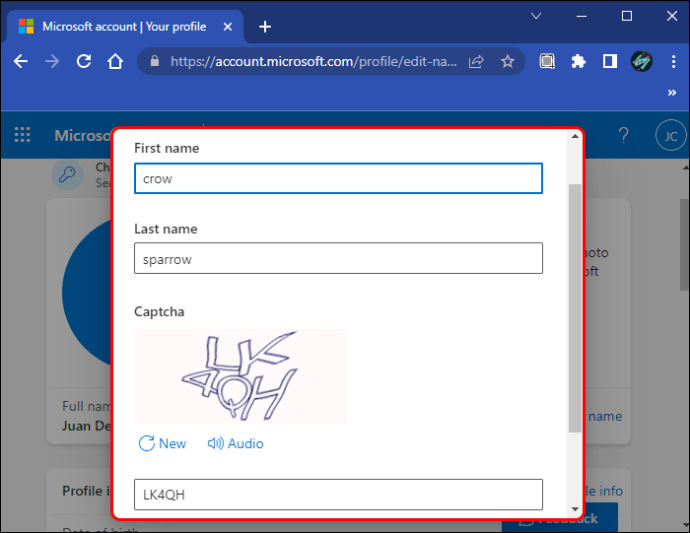Image resolution: width=690 pixels, height=533 pixels.
Task: Click the captcha answer field
Action: pyautogui.click(x=338, y=495)
